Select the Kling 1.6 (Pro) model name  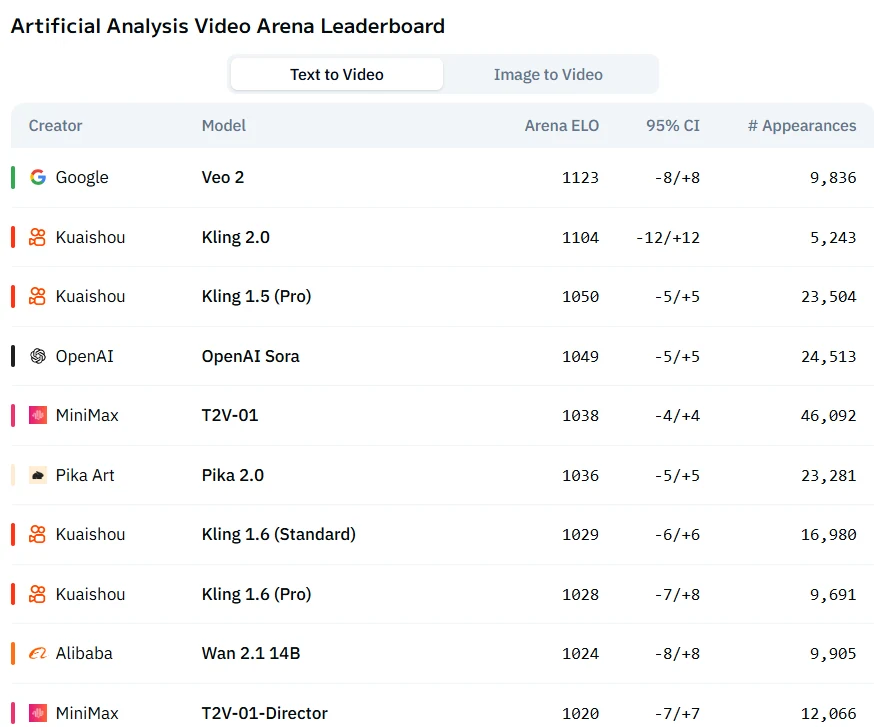tap(256, 594)
